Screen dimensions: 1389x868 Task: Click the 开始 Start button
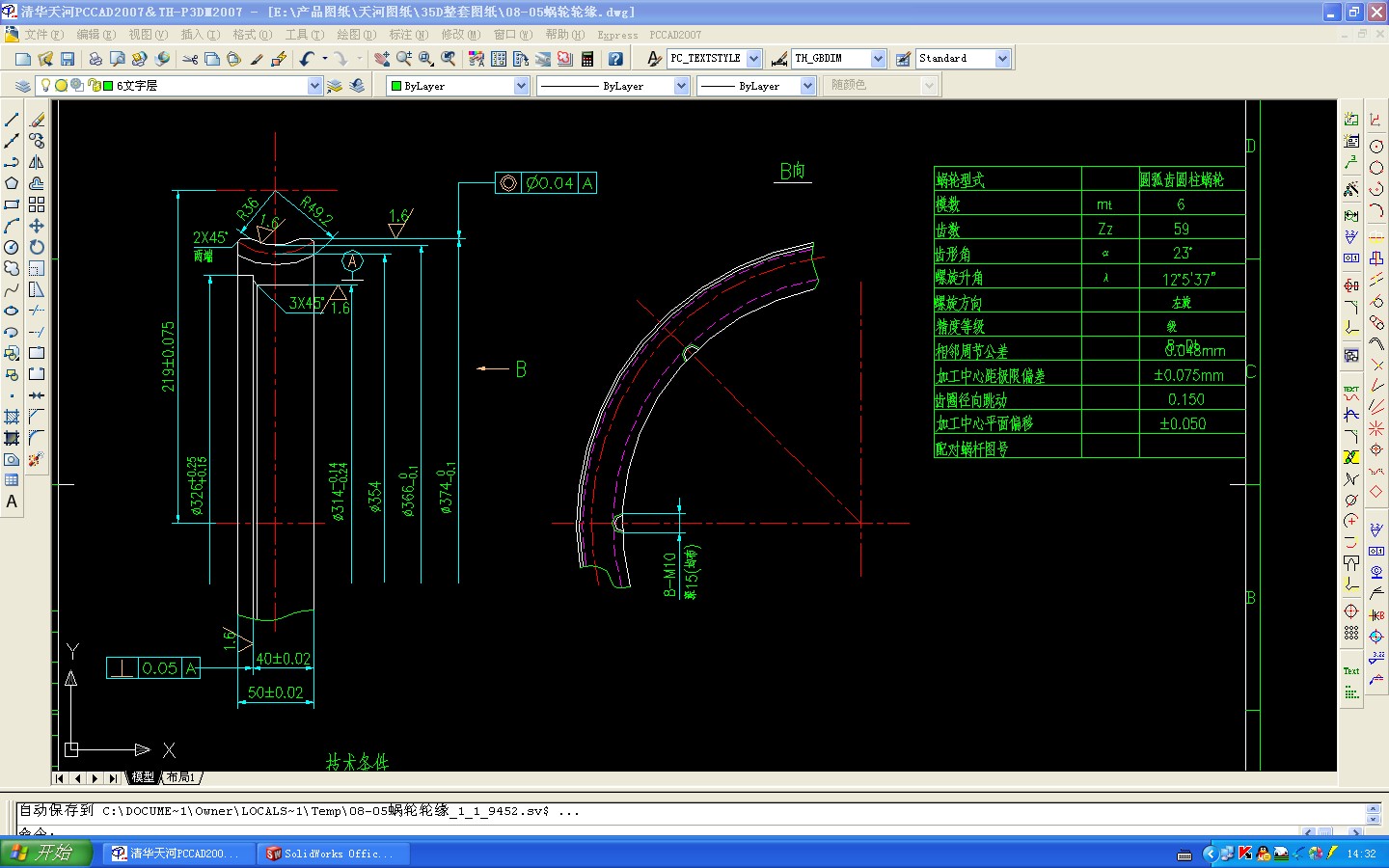(x=45, y=854)
